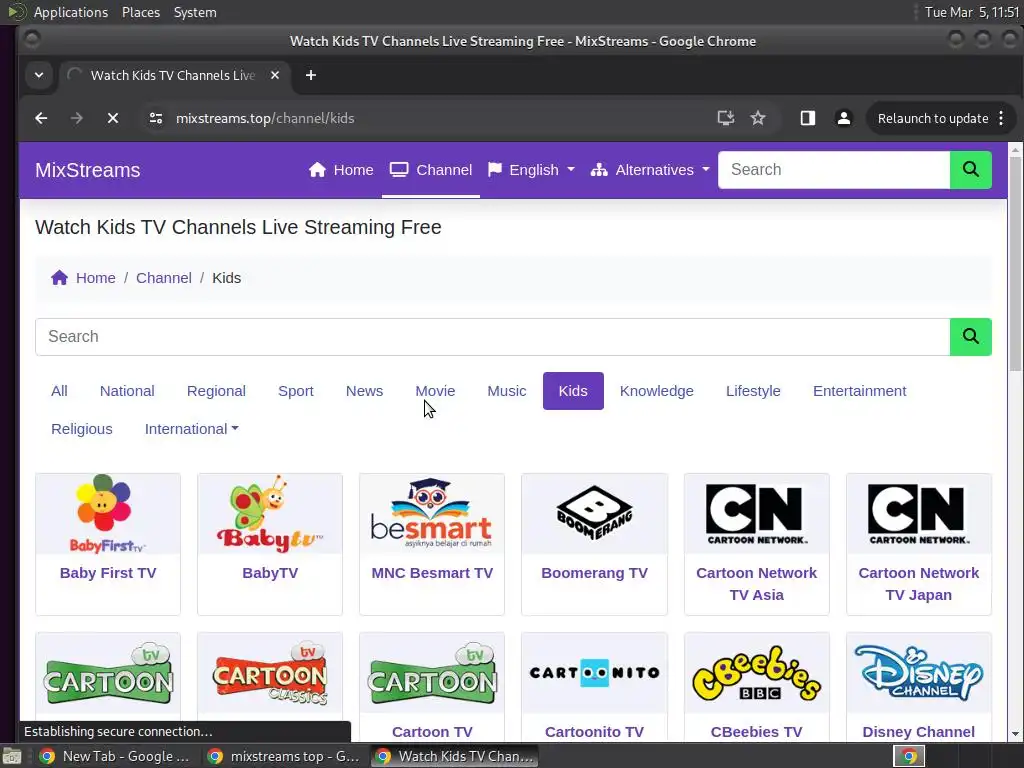Switch to mixstreams top taskbar window
This screenshot has width=1024, height=768.
[x=283, y=756]
